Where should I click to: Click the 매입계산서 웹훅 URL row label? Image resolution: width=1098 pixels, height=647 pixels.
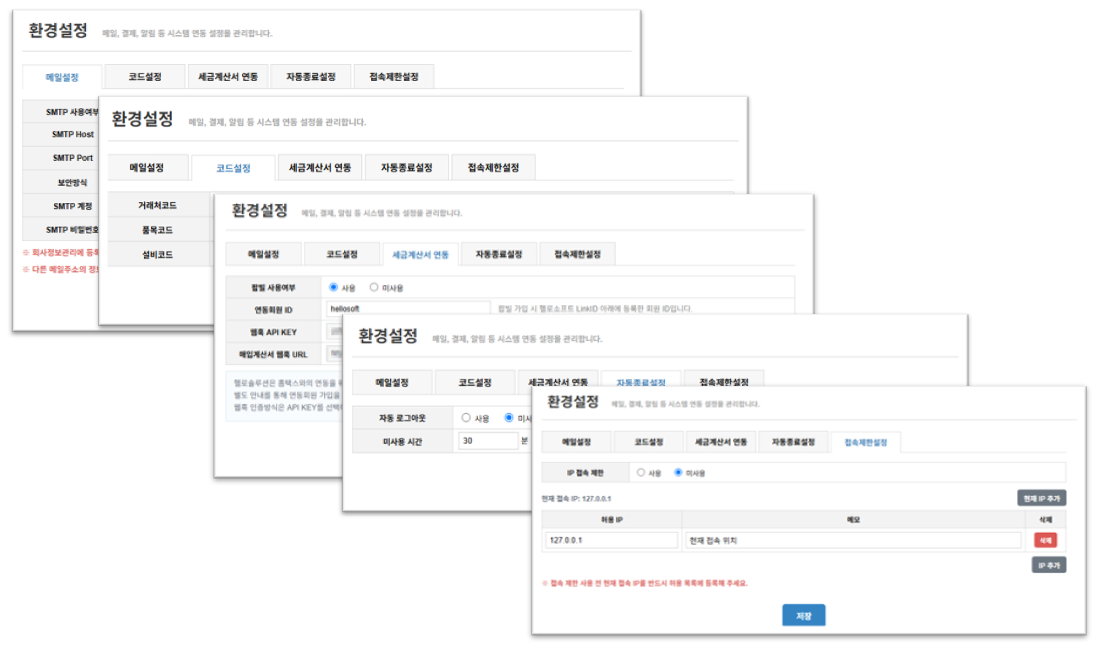273,354
